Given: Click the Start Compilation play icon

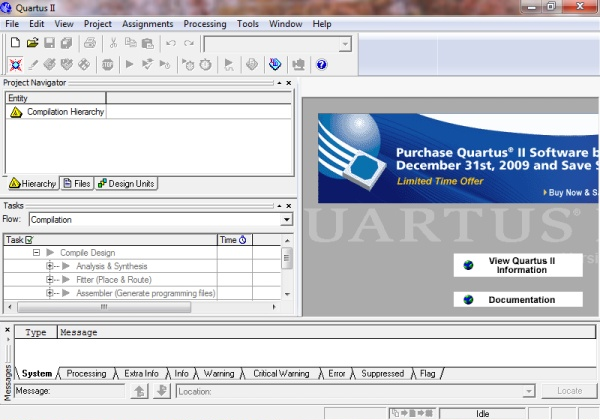Looking at the screenshot, I should (x=129, y=64).
